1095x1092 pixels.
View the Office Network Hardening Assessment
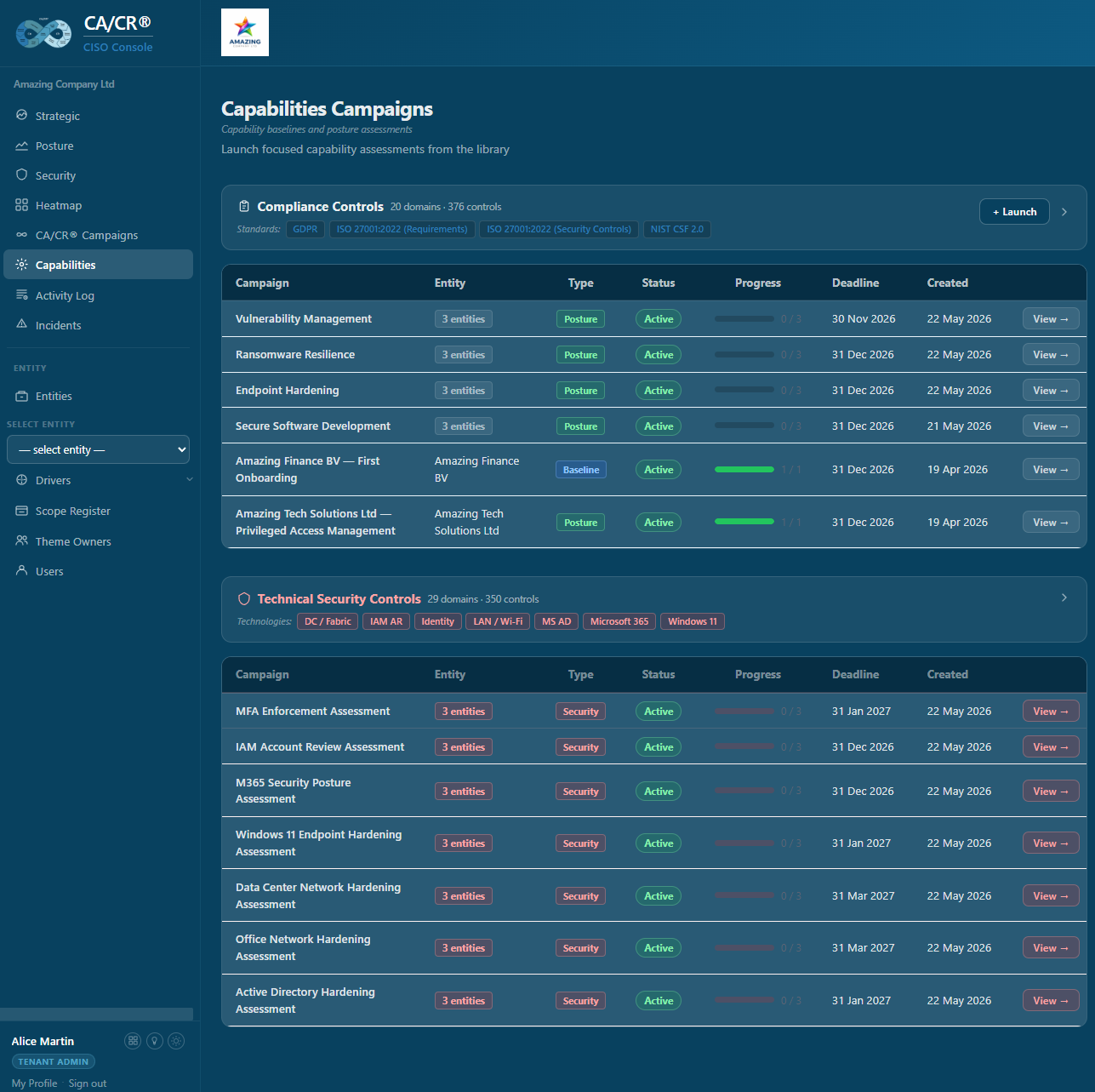point(1051,947)
